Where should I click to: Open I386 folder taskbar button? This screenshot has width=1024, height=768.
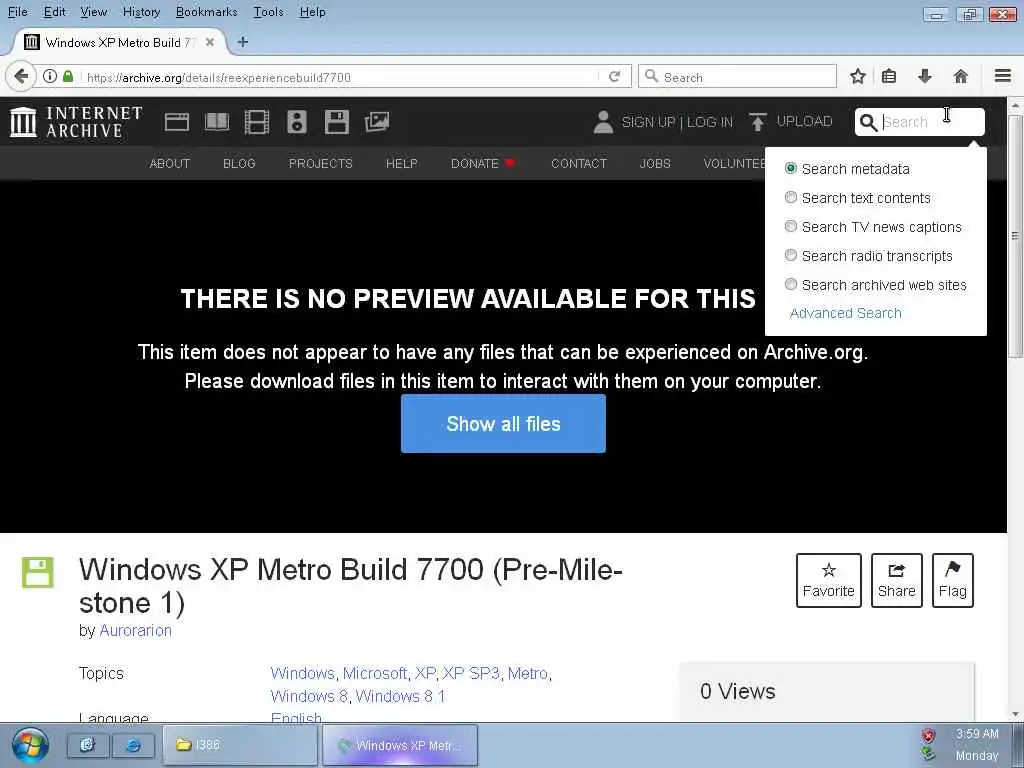click(x=240, y=744)
